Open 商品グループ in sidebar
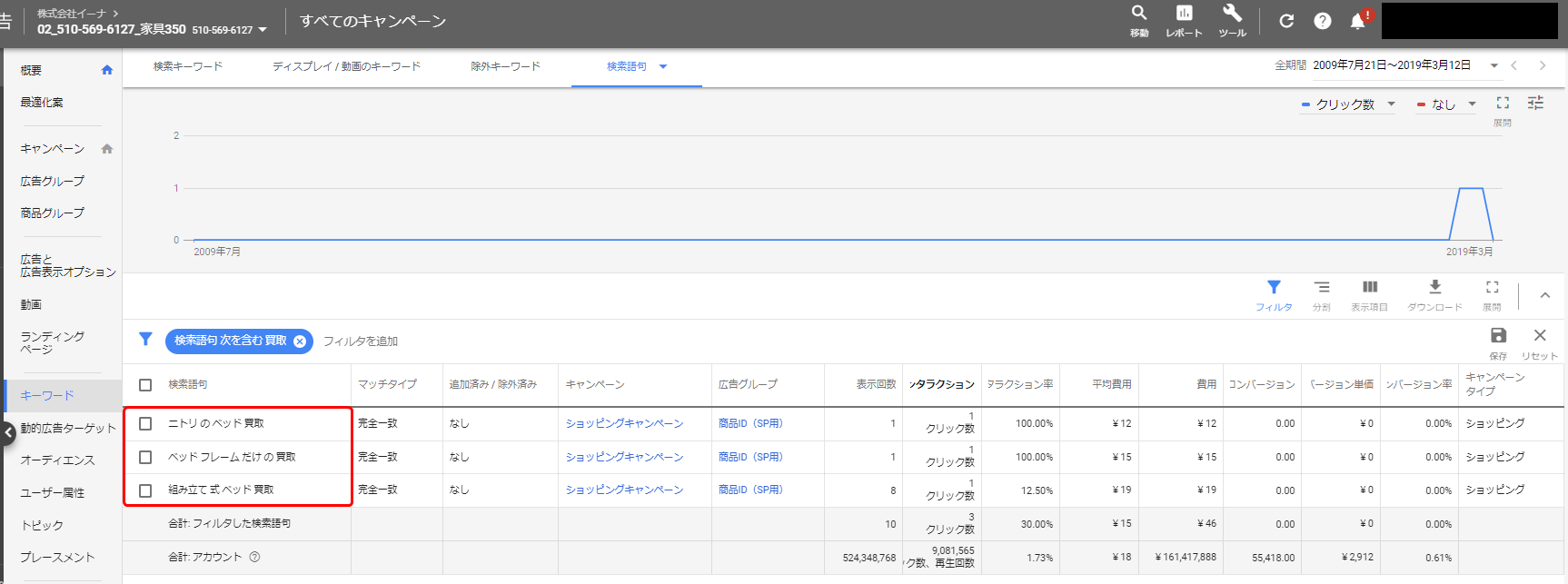 pyautogui.click(x=53, y=213)
